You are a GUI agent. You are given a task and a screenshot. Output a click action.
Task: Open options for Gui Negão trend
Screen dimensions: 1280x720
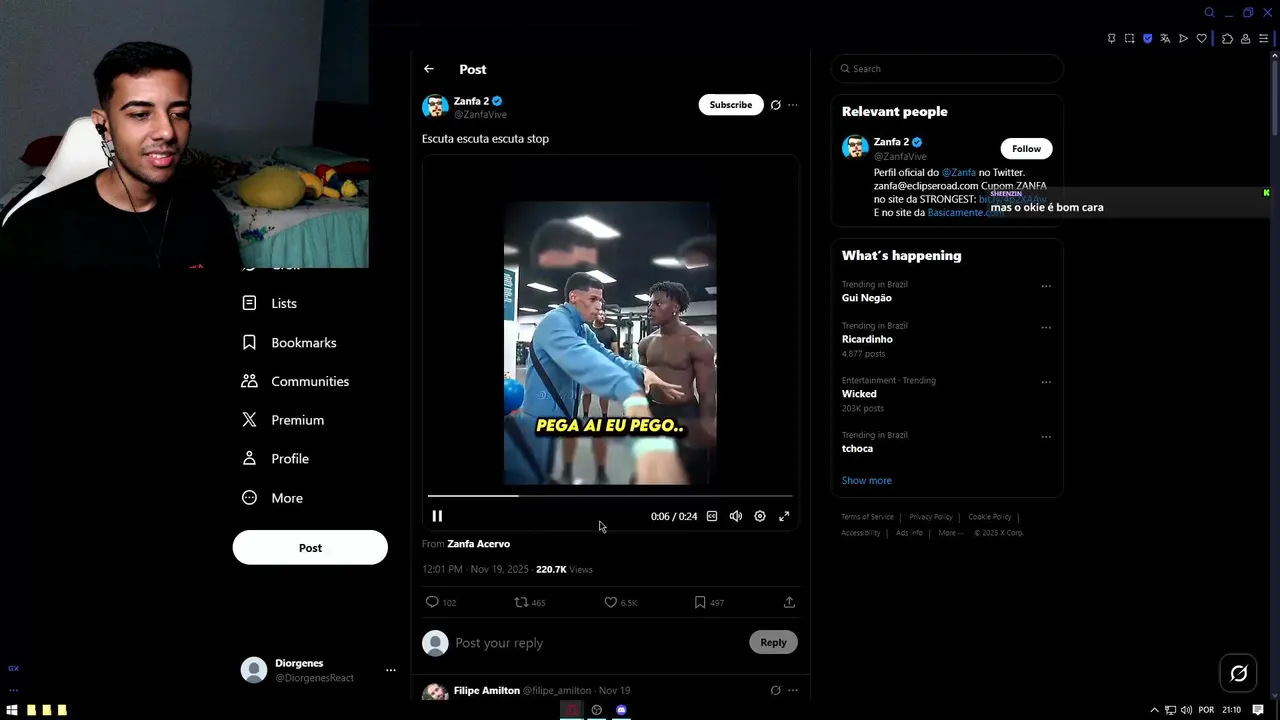tap(1046, 286)
